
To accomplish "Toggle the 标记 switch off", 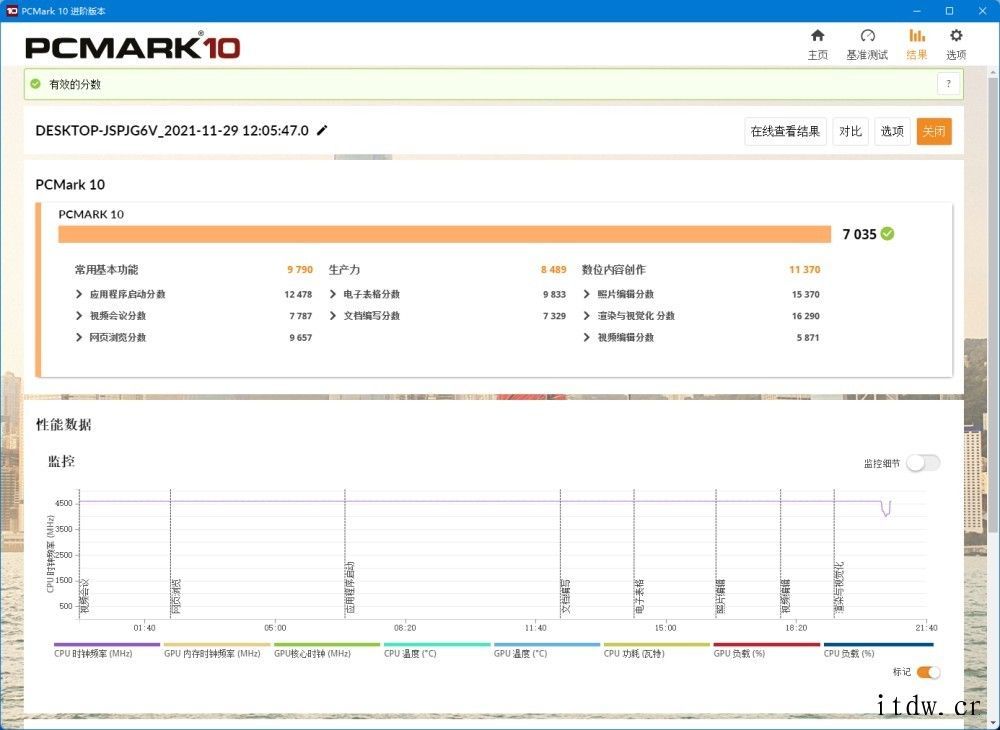I will tap(928, 672).
